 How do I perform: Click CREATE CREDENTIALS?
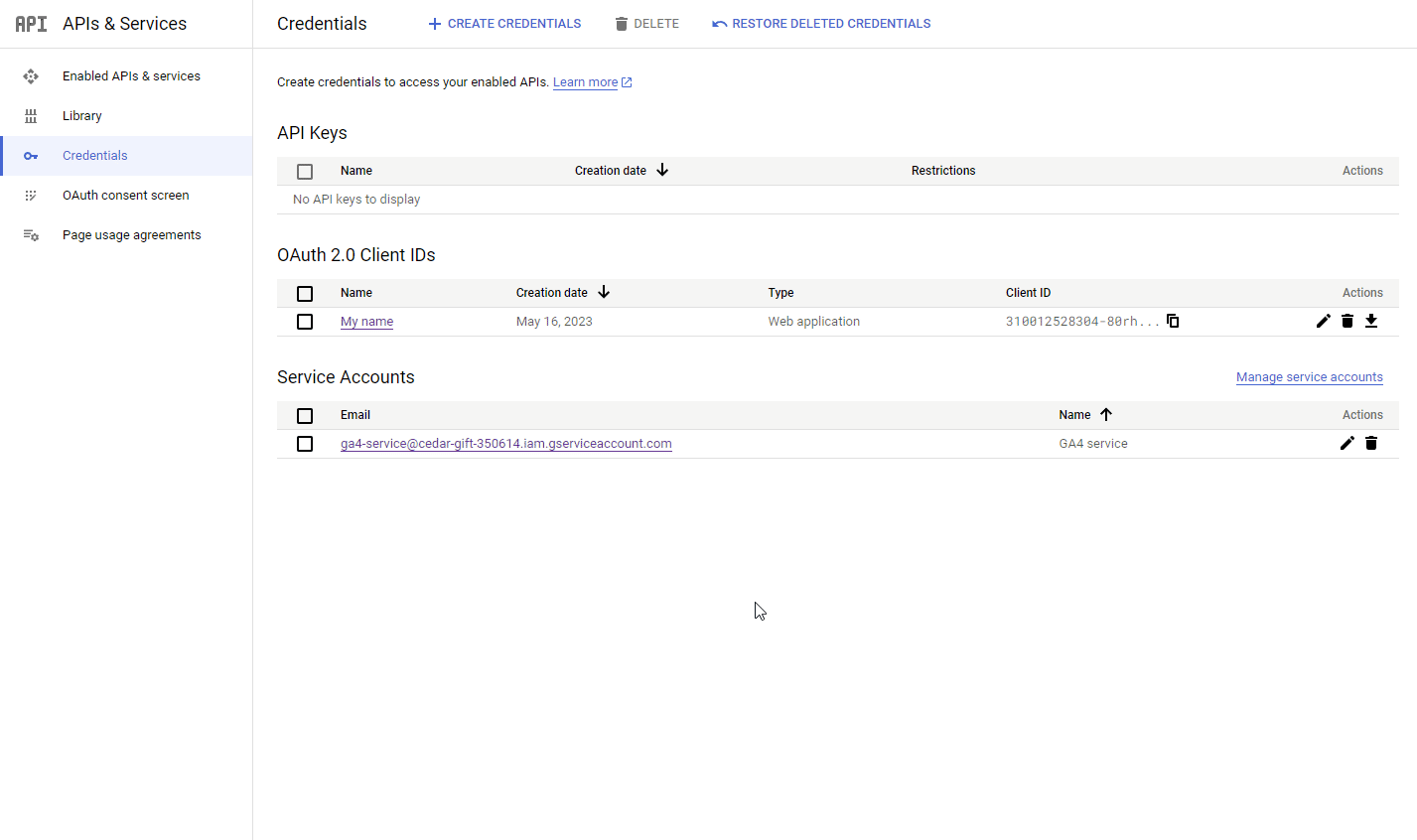point(503,23)
